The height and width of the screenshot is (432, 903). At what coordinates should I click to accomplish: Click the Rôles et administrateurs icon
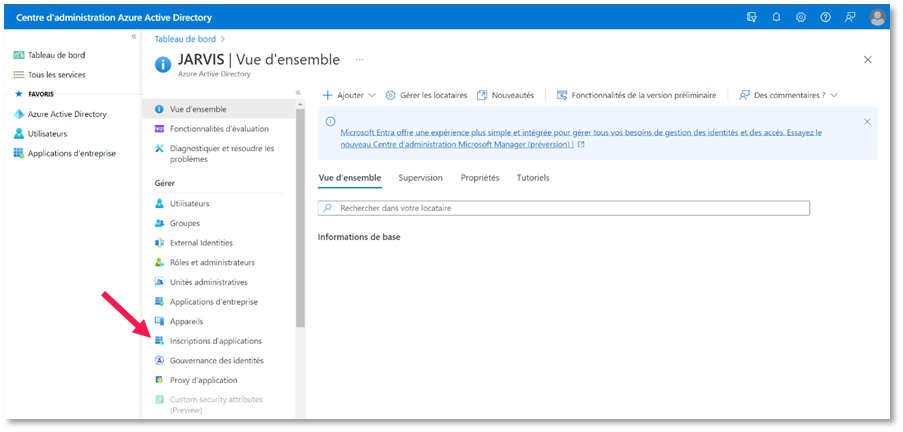pyautogui.click(x=160, y=263)
